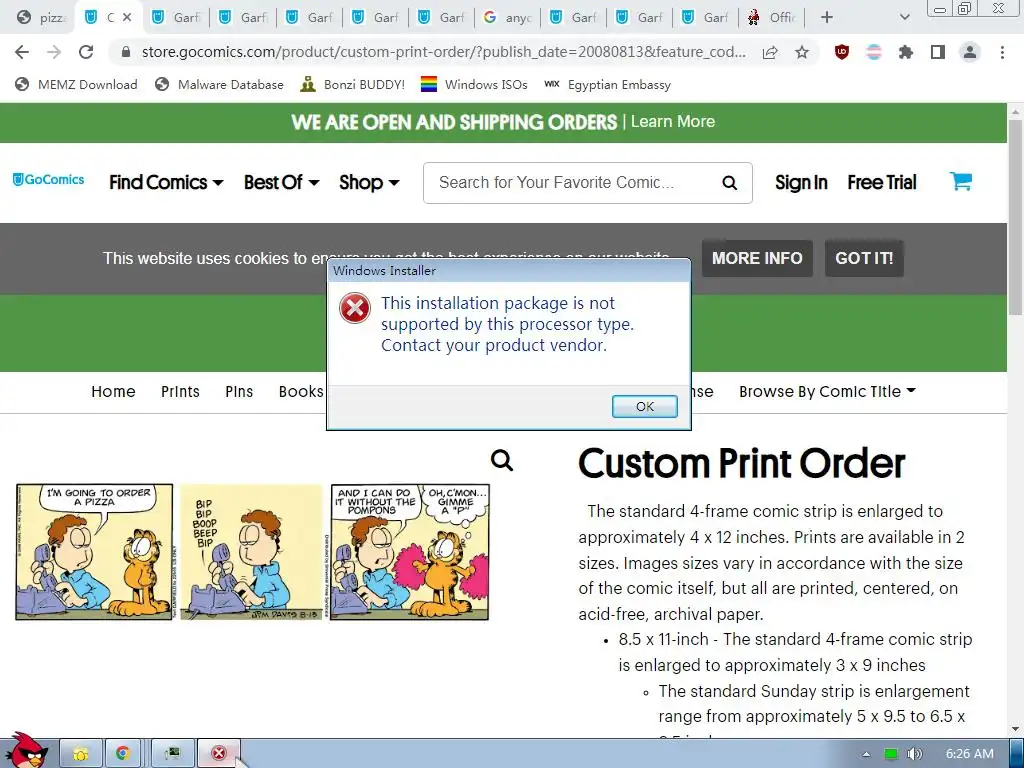
Task: Open the Pins store menu item
Action: 239,391
